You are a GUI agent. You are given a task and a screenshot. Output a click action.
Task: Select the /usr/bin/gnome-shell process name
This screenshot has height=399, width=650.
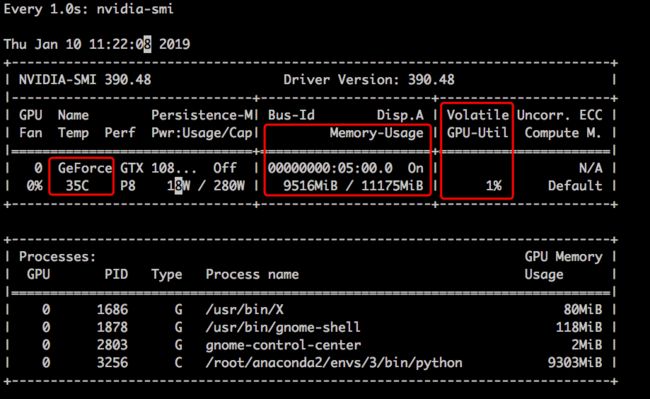(x=283, y=327)
